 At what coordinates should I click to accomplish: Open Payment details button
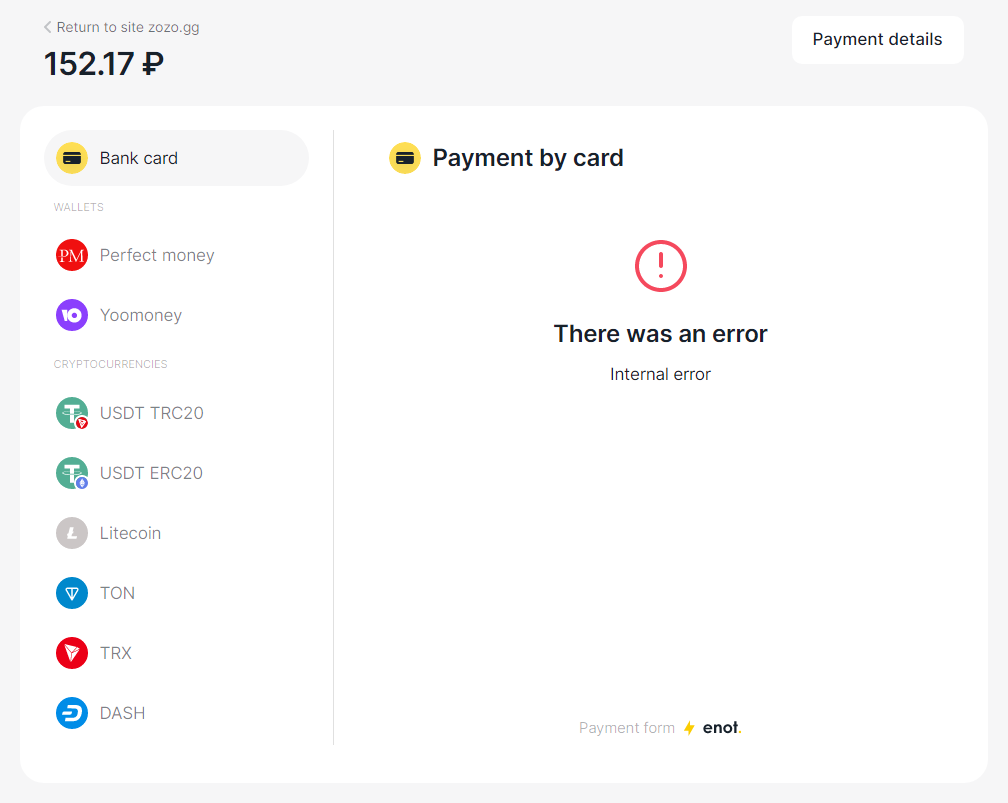[x=877, y=40]
